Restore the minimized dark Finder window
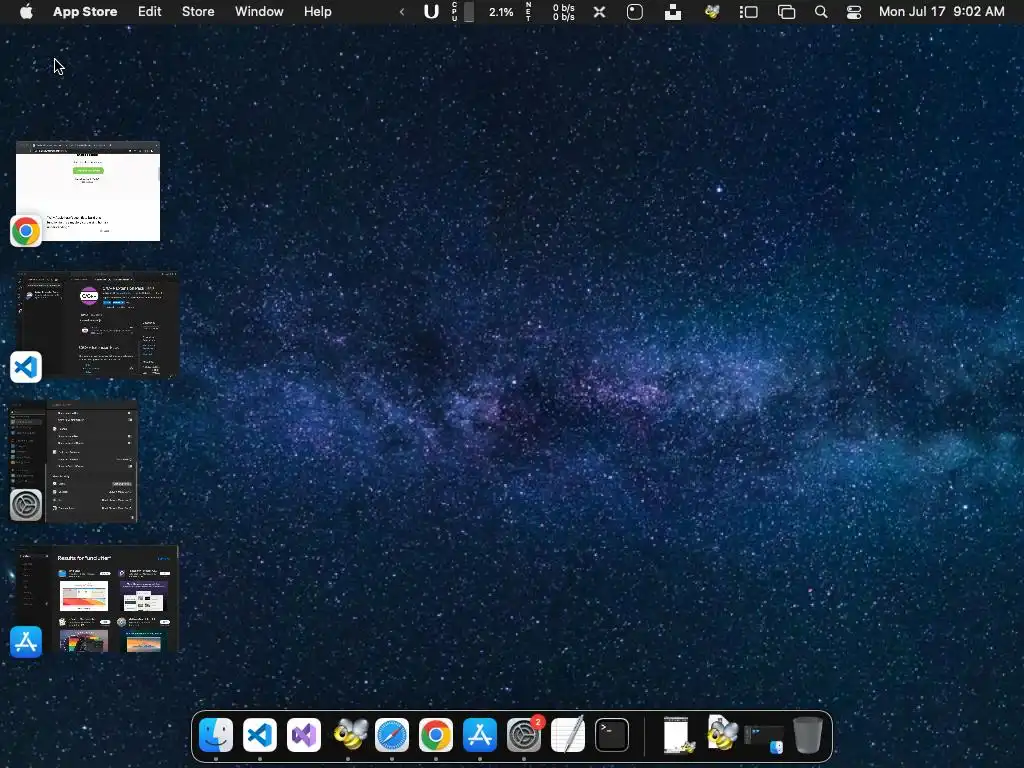 tap(763, 737)
